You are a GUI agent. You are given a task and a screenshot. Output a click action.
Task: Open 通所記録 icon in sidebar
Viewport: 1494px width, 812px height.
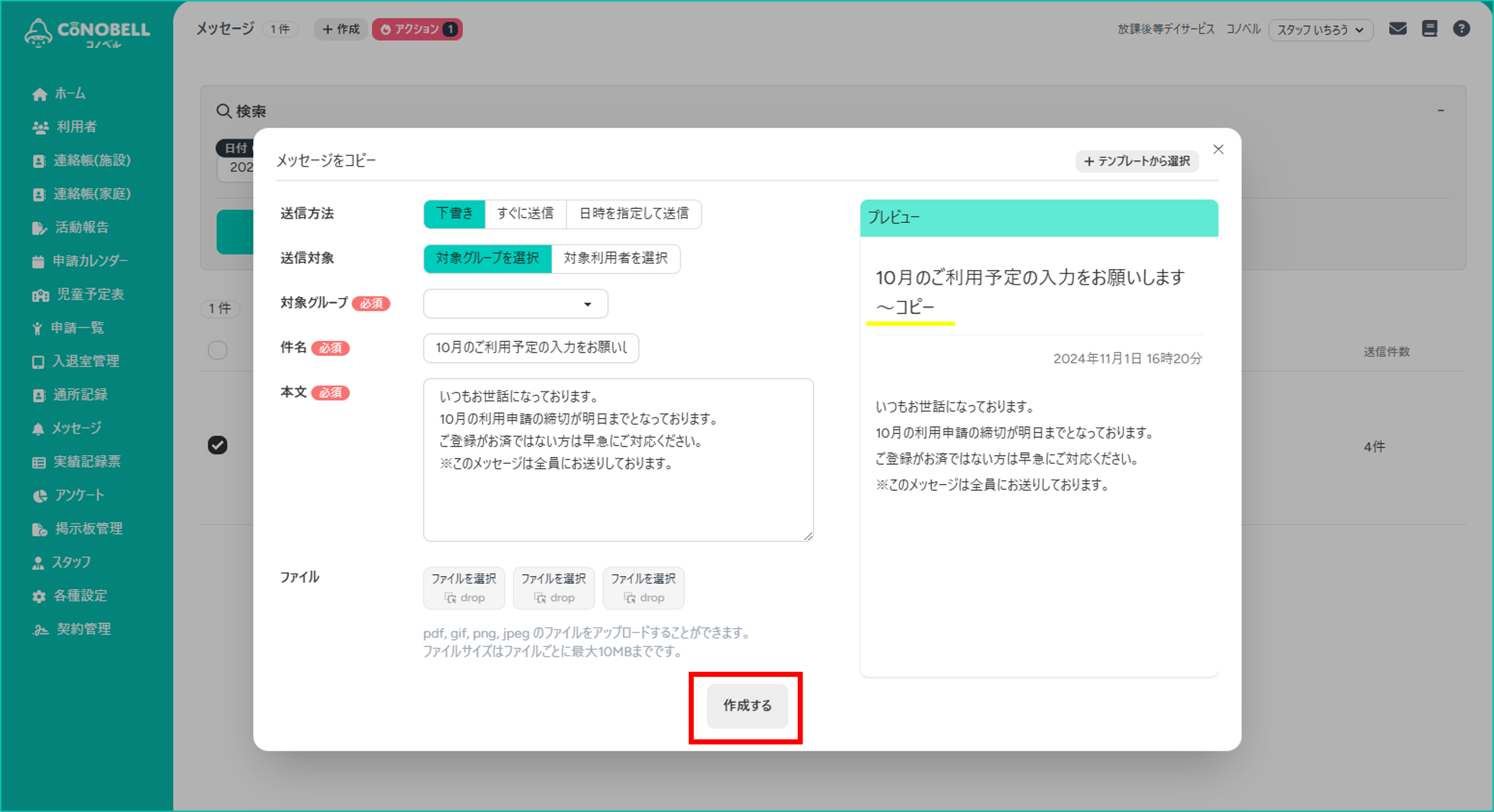coord(38,395)
